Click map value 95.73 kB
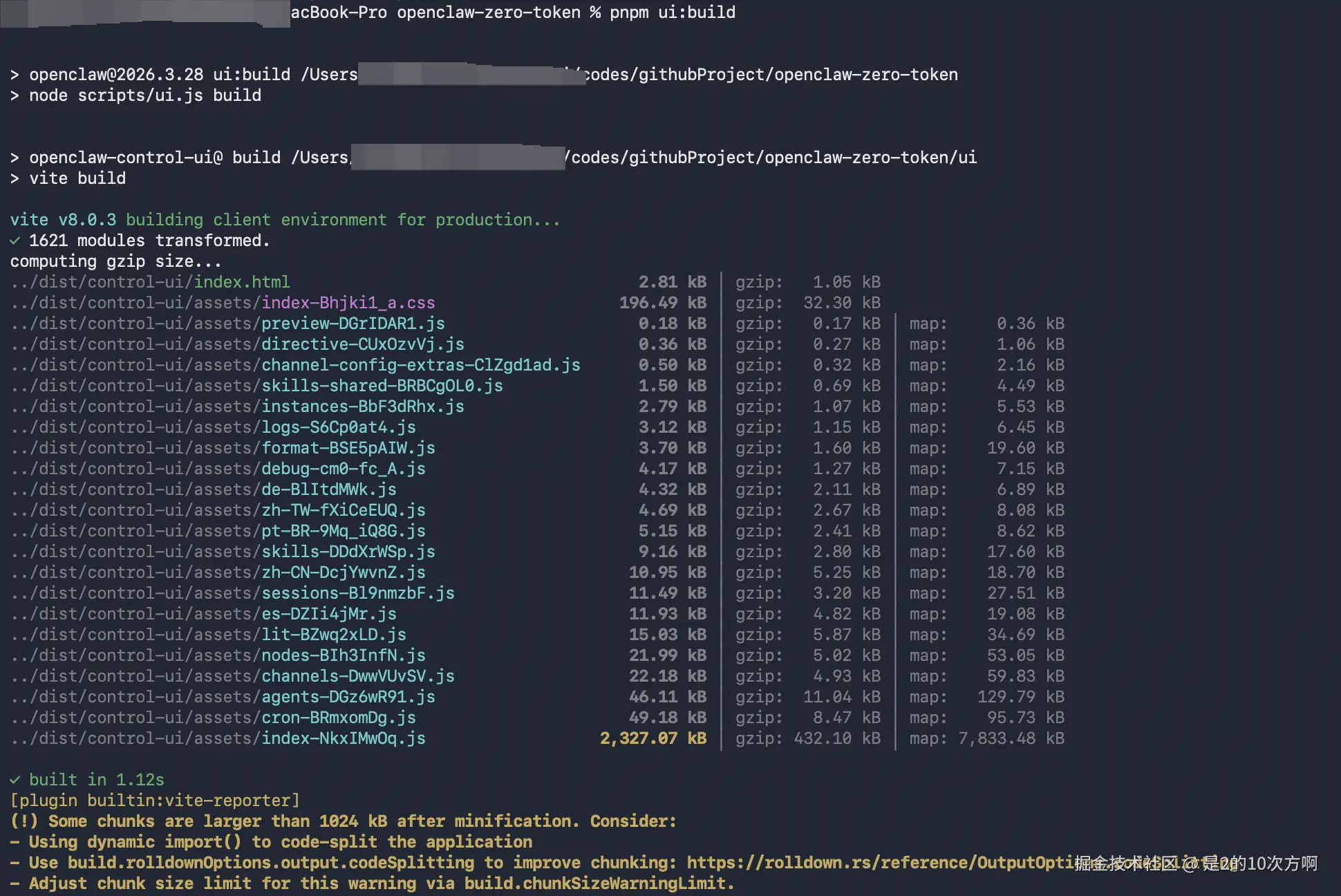The height and width of the screenshot is (896, 1341). 1026,718
